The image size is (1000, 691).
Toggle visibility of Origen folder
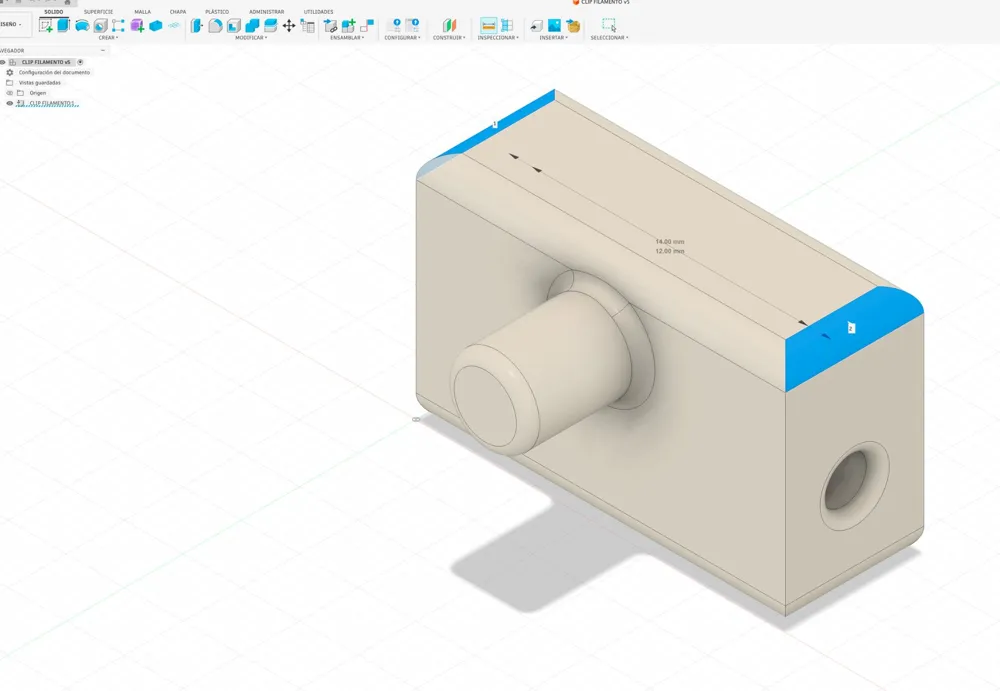coord(10,93)
